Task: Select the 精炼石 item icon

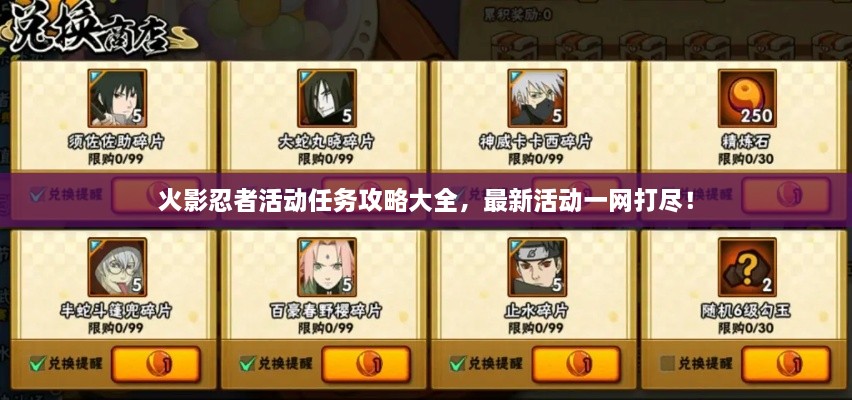Action: coord(748,98)
